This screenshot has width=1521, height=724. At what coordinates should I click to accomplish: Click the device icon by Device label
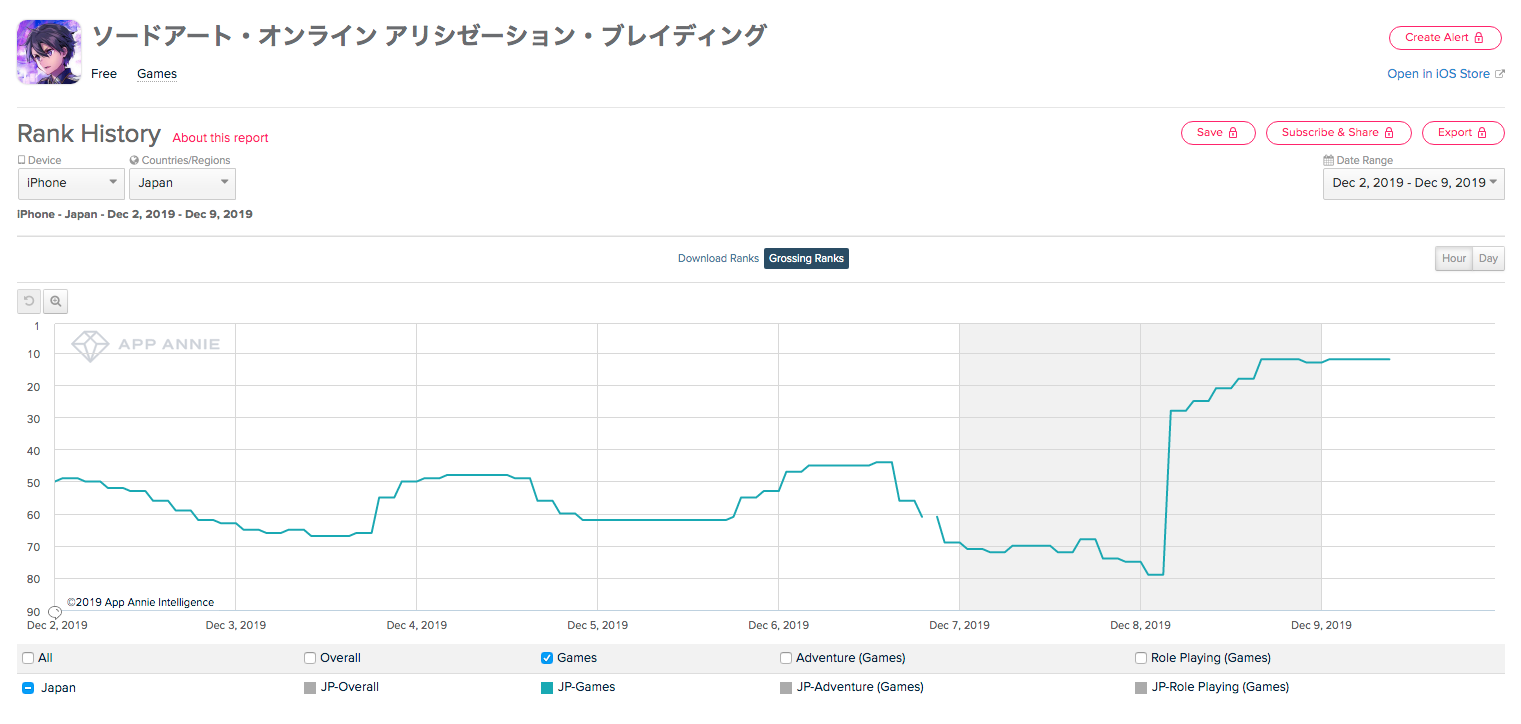pos(21,160)
